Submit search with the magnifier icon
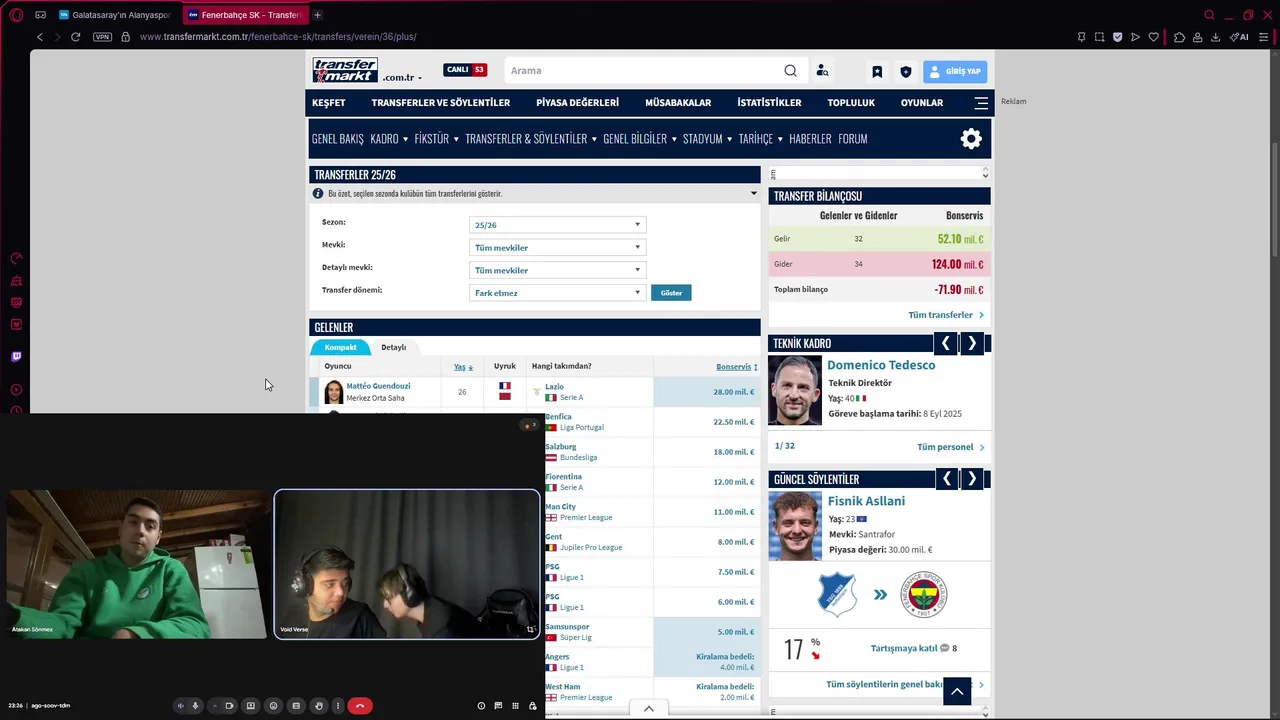Viewport: 1280px width, 720px height. (x=790, y=71)
